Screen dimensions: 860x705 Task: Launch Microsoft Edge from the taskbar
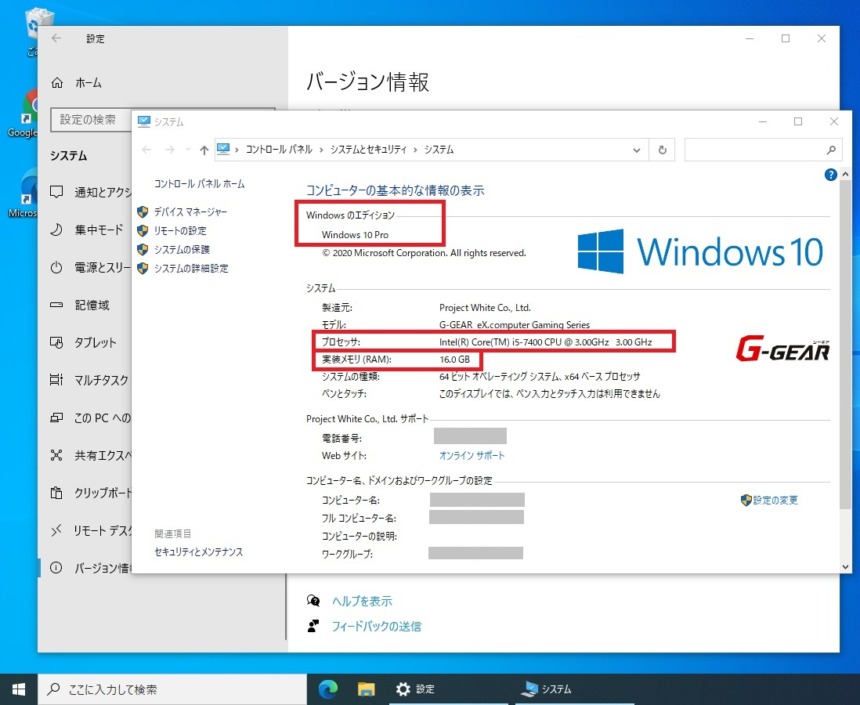coord(328,689)
